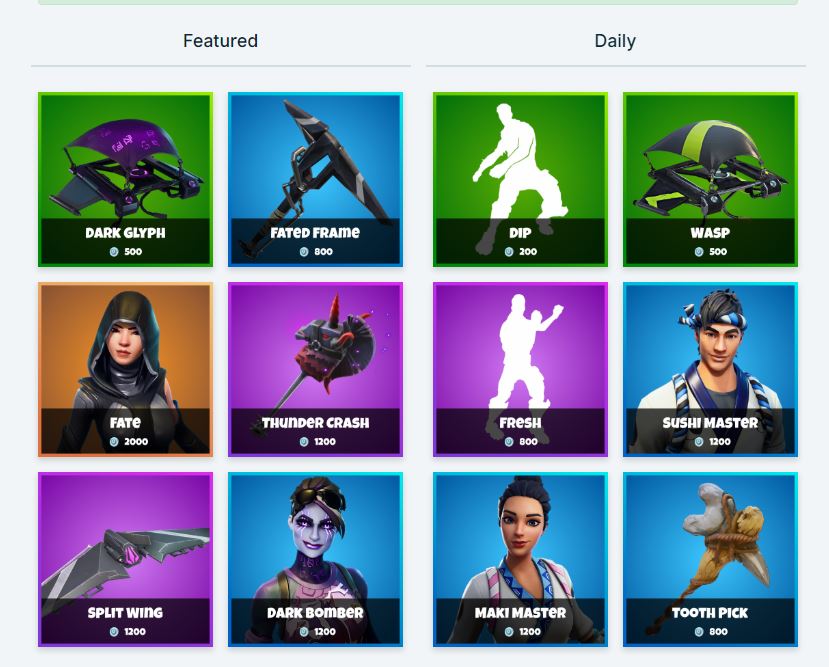Image resolution: width=829 pixels, height=667 pixels.
Task: View the Sushi Master outfit
Action: (710, 369)
